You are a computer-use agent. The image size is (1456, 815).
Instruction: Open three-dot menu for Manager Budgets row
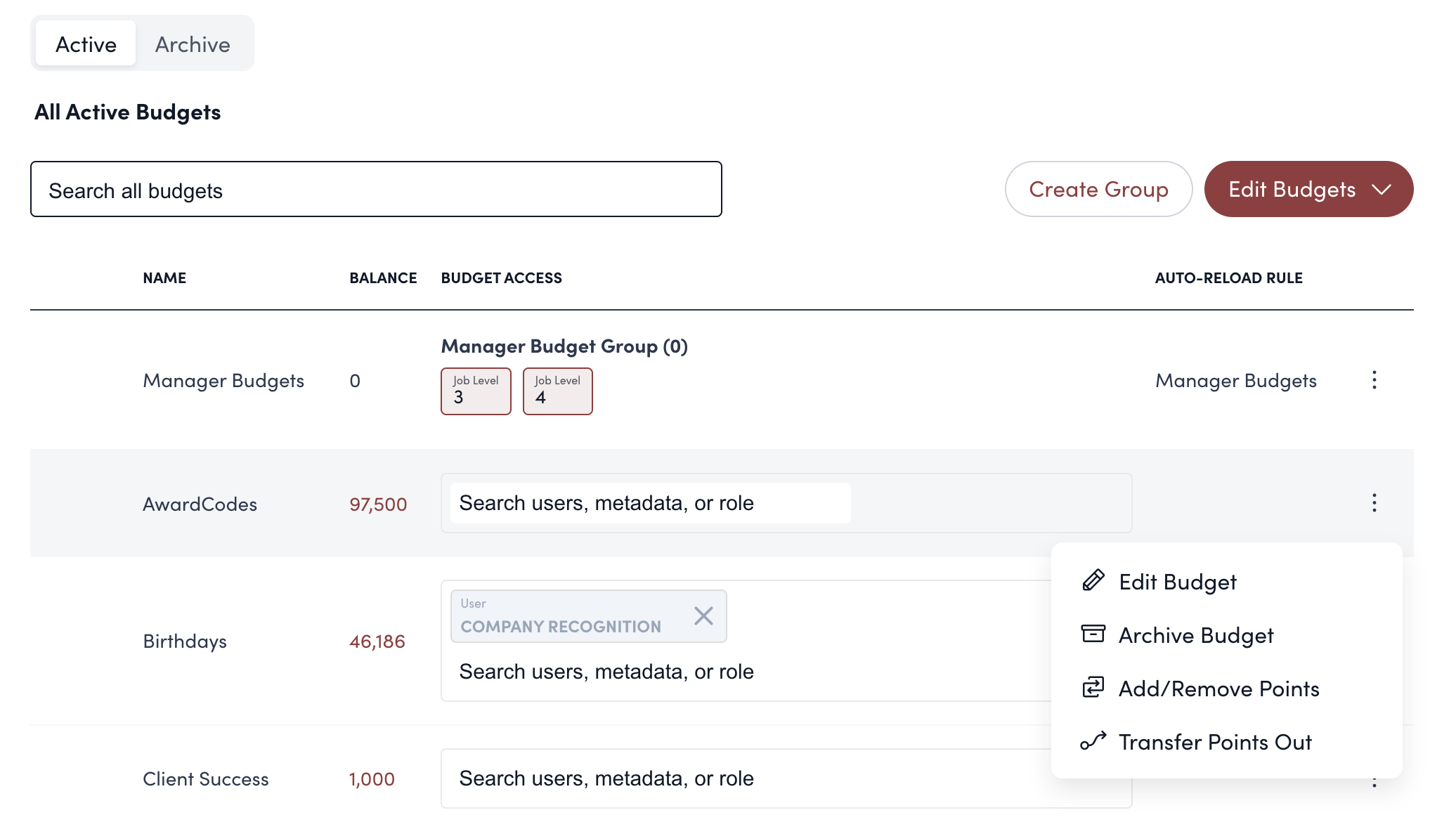pos(1374,380)
